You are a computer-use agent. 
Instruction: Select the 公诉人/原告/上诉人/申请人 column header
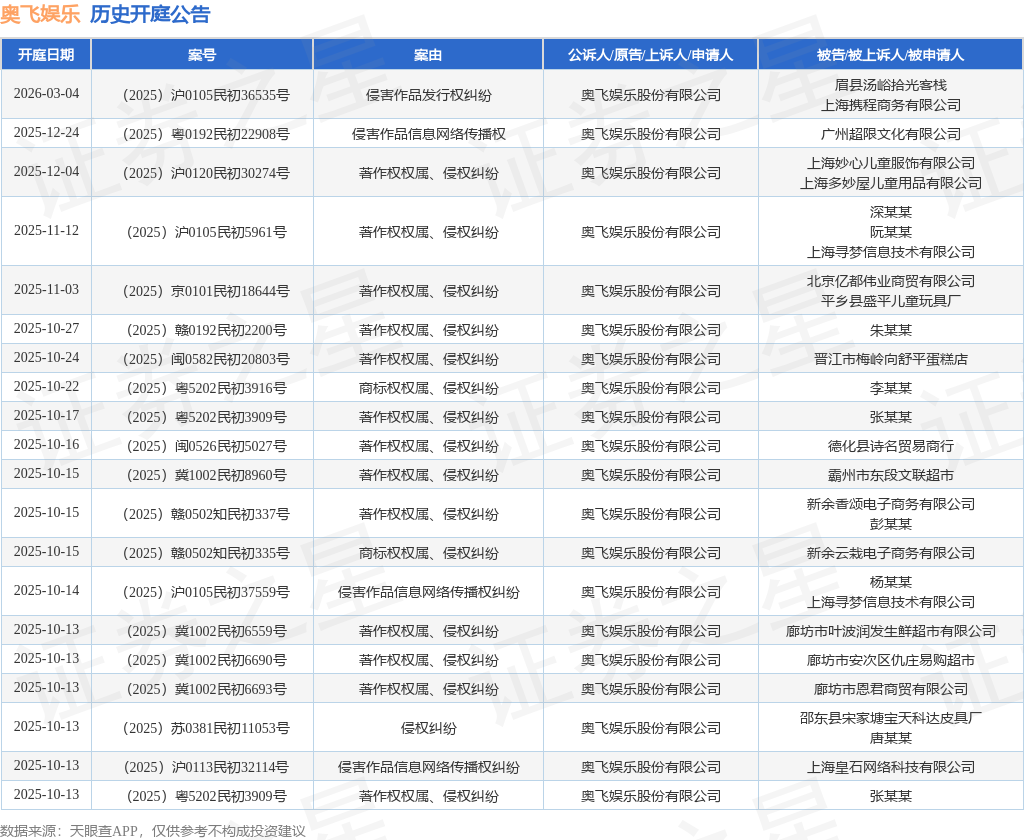point(650,55)
